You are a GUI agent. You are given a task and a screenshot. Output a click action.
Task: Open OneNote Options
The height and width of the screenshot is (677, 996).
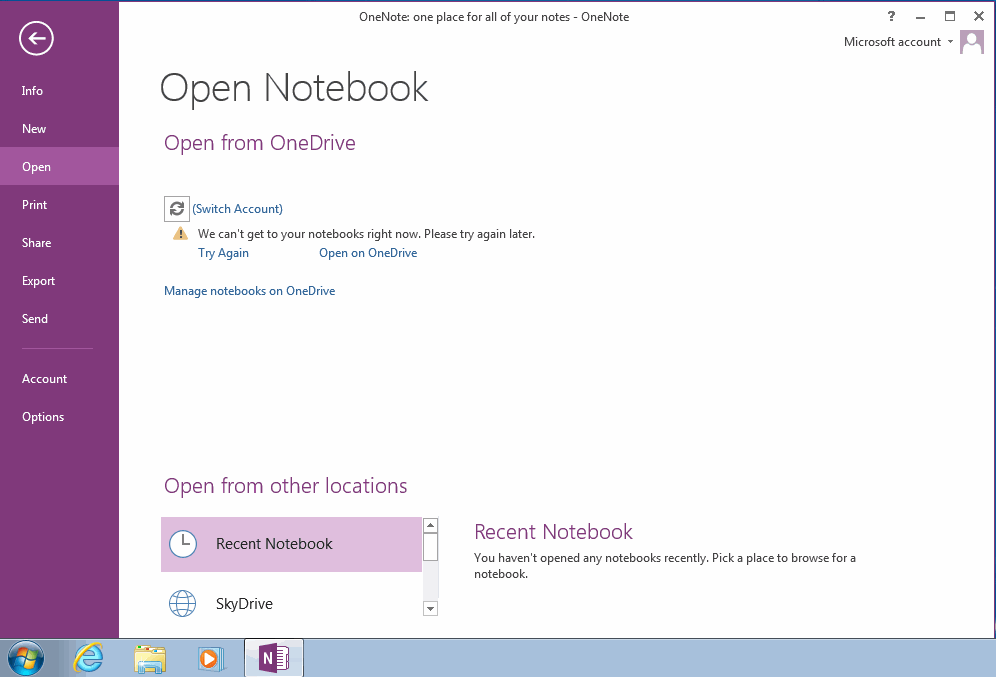[x=59, y=417]
